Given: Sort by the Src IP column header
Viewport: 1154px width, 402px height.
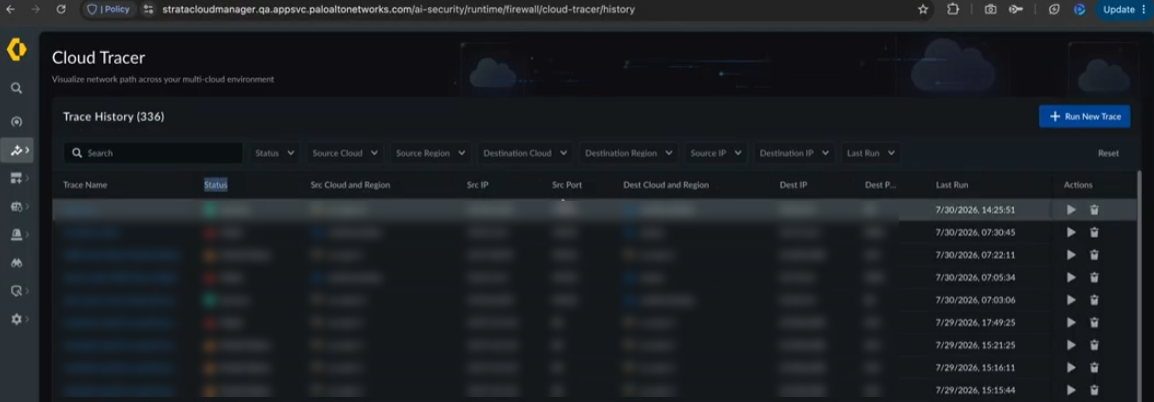Looking at the screenshot, I should point(478,185).
